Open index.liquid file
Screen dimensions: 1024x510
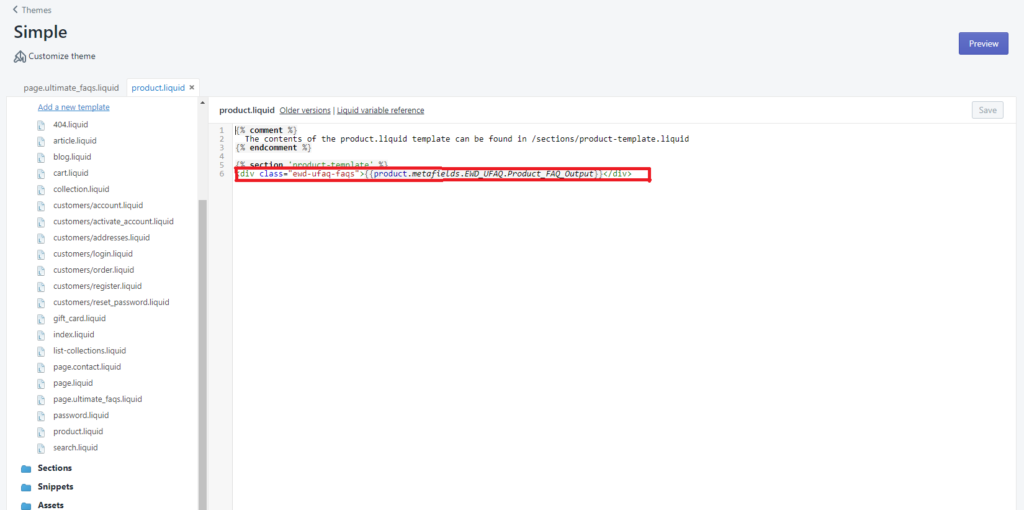[74, 334]
